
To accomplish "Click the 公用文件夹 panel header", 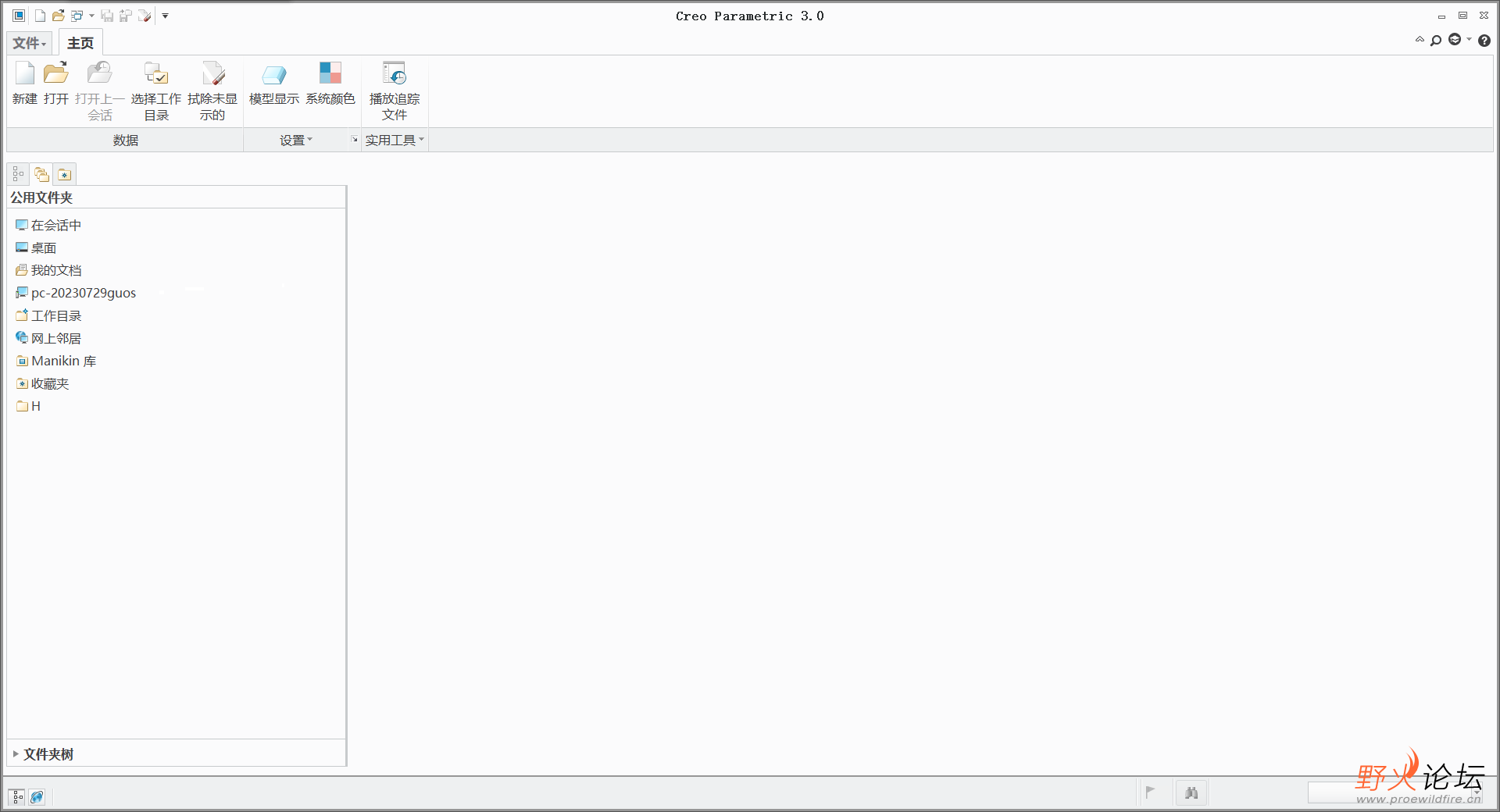I will click(177, 198).
